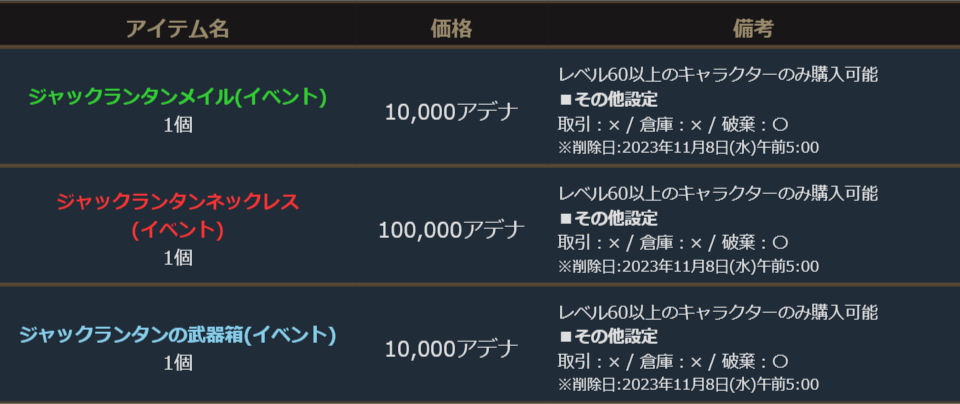This screenshot has width=960, height=404.
Task: Click 1個 quantity under ジャックランタンメイル
Action: (178, 125)
